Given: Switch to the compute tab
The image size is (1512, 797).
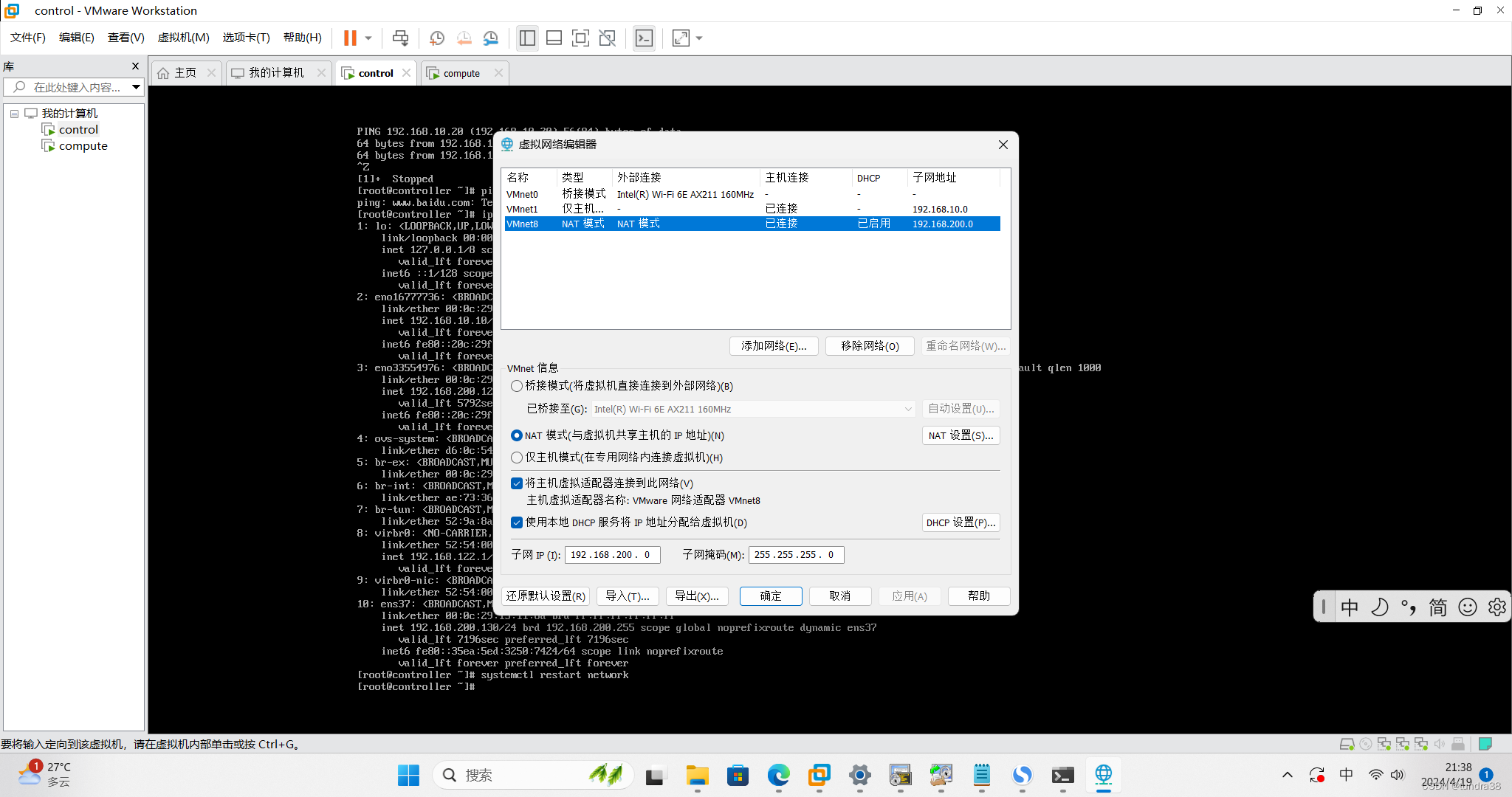Looking at the screenshot, I should pos(461,73).
